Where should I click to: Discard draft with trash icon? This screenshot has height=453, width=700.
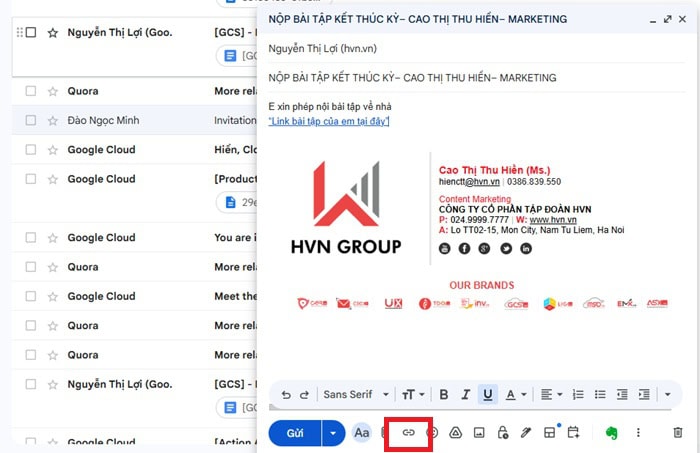[677, 433]
